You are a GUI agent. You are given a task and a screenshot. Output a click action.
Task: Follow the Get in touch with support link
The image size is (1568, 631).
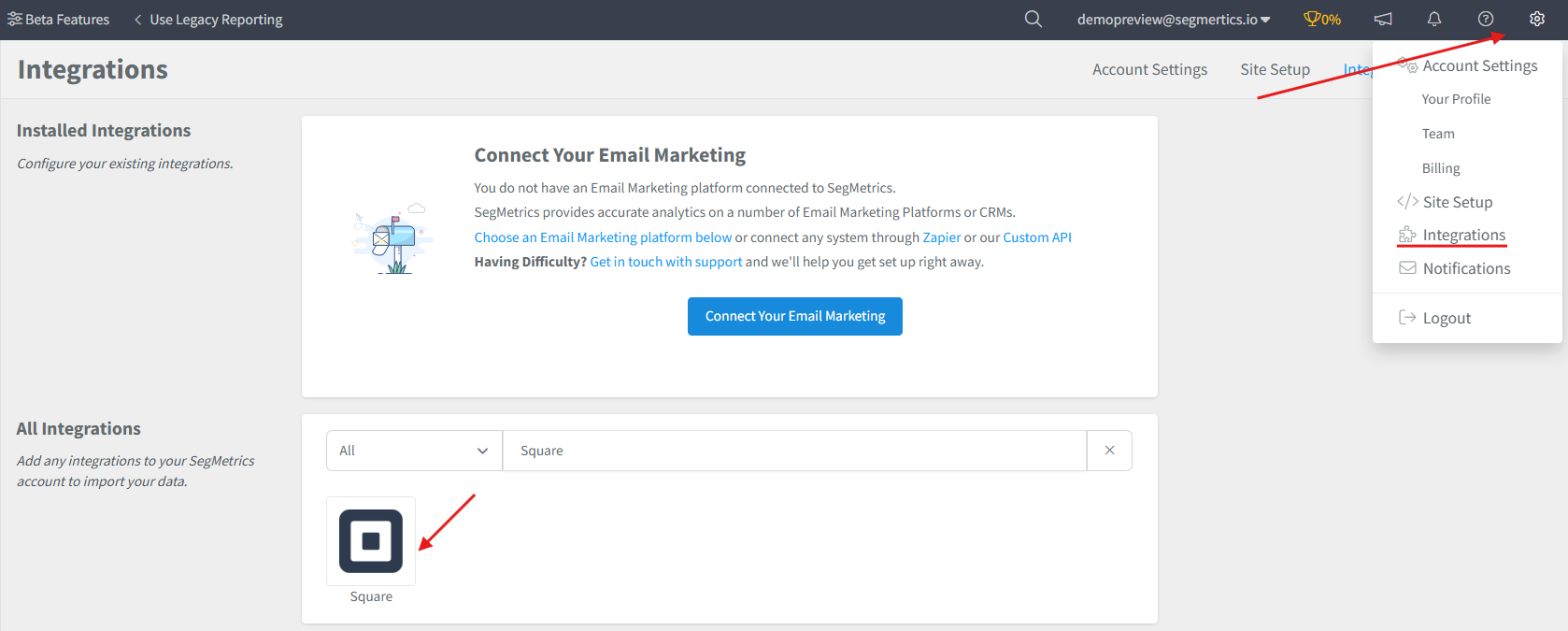[666, 262]
